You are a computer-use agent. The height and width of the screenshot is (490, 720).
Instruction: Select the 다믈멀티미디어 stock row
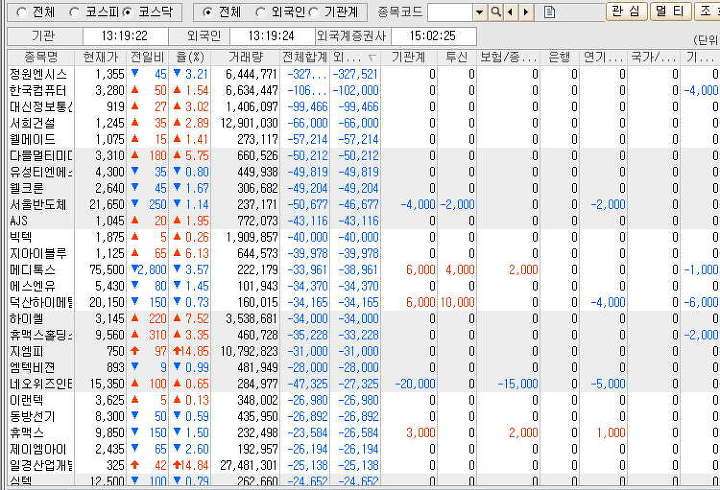click(x=364, y=156)
